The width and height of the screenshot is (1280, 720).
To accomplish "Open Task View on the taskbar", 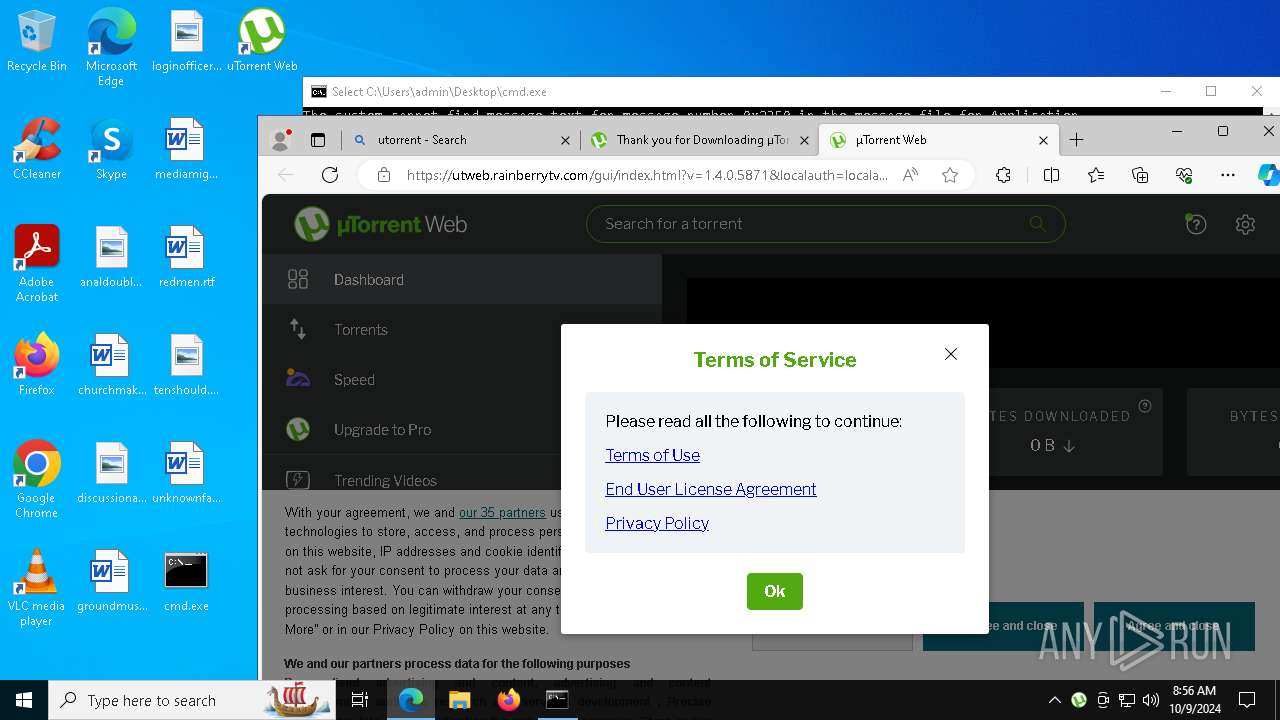I will pyautogui.click(x=360, y=700).
